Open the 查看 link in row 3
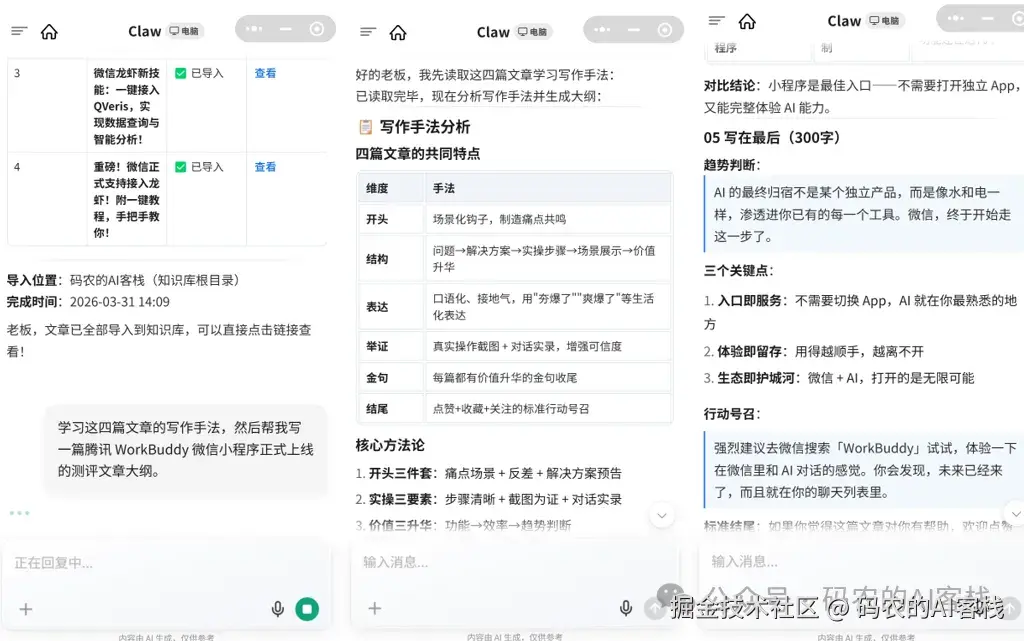The height and width of the screenshot is (641, 1024). tap(265, 73)
